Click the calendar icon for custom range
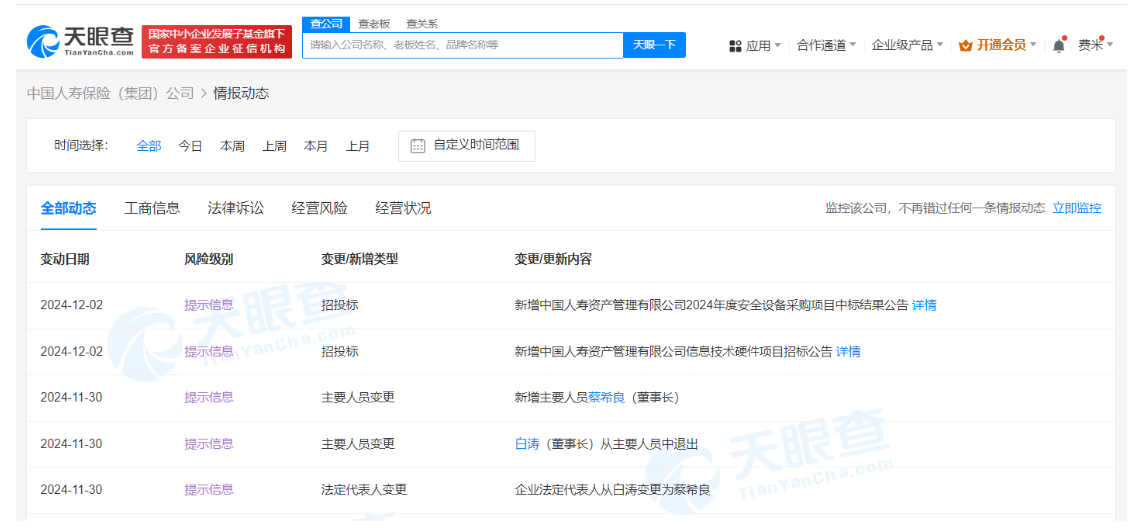1132x532 pixels. point(418,145)
